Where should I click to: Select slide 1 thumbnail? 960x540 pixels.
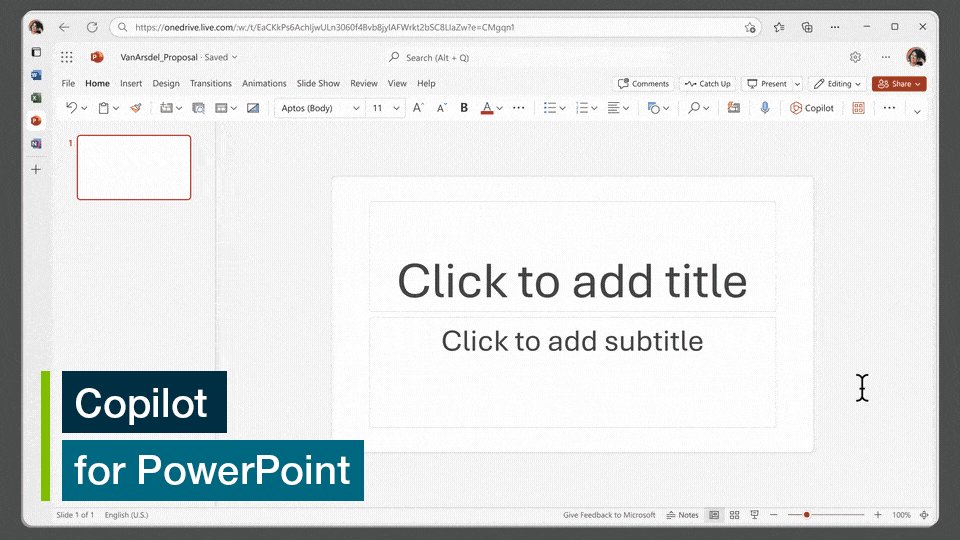134,168
